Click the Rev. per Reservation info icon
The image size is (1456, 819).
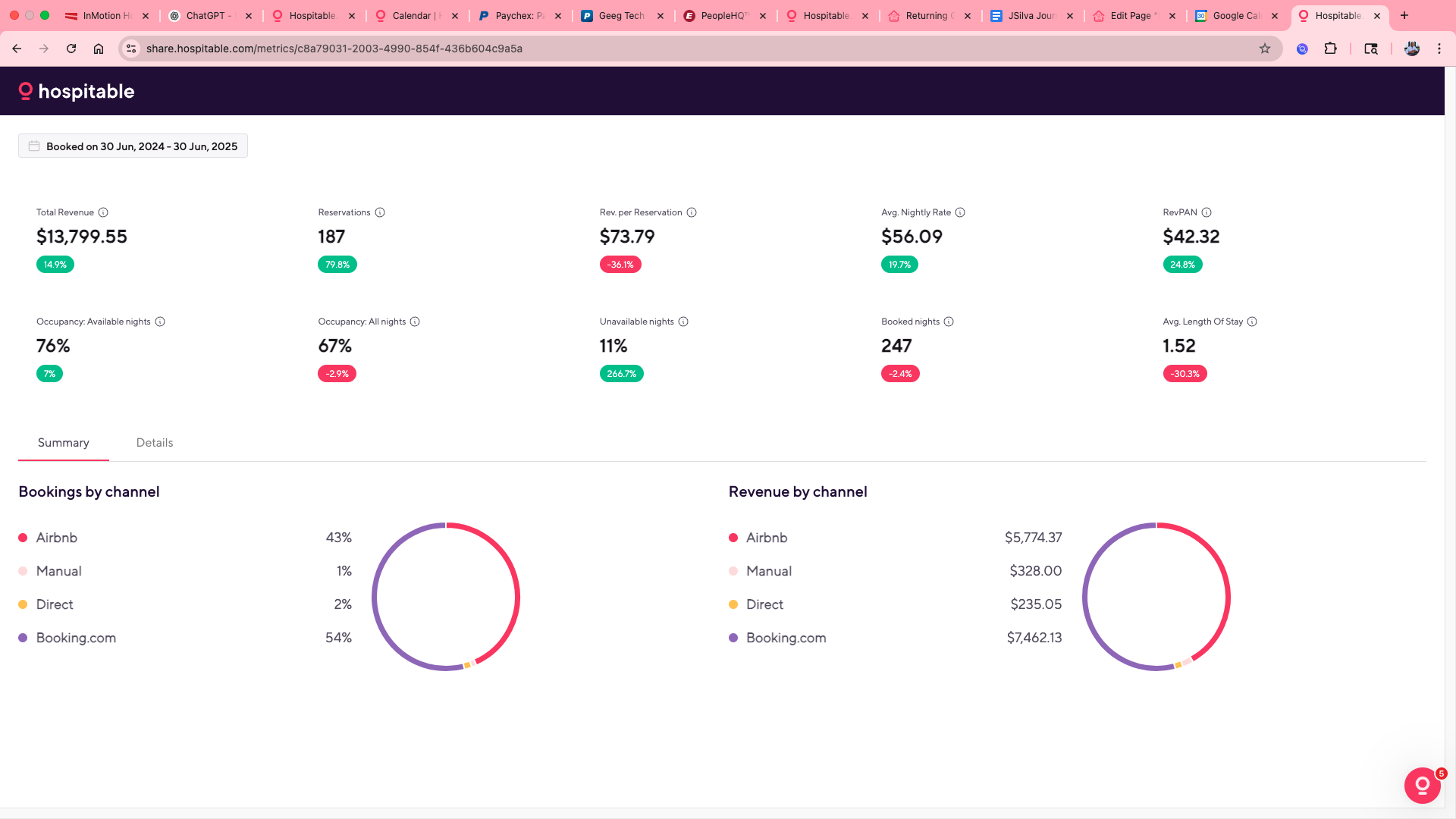click(692, 212)
